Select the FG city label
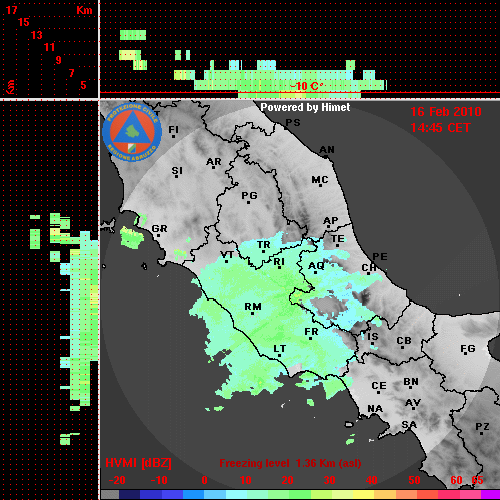The width and height of the screenshot is (500, 500). point(468,349)
